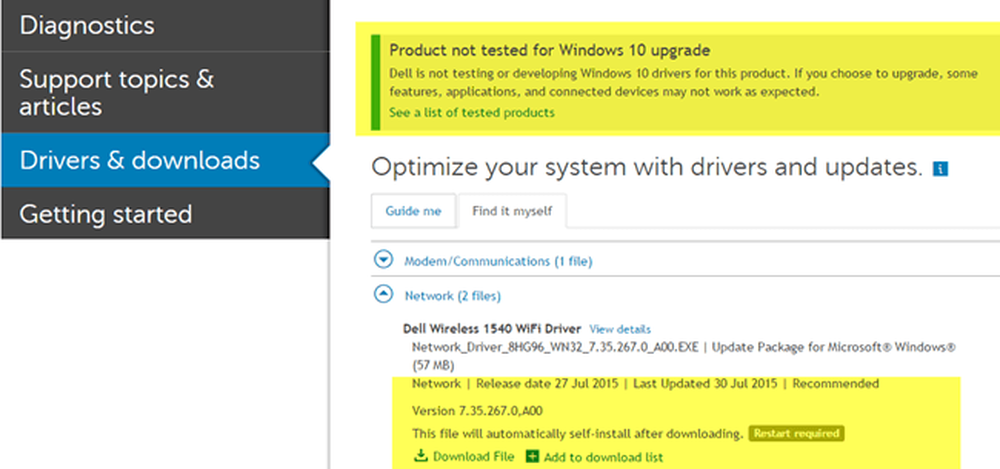1000x469 pixels.
Task: Click Optimize your system heading text
Action: pos(647,168)
